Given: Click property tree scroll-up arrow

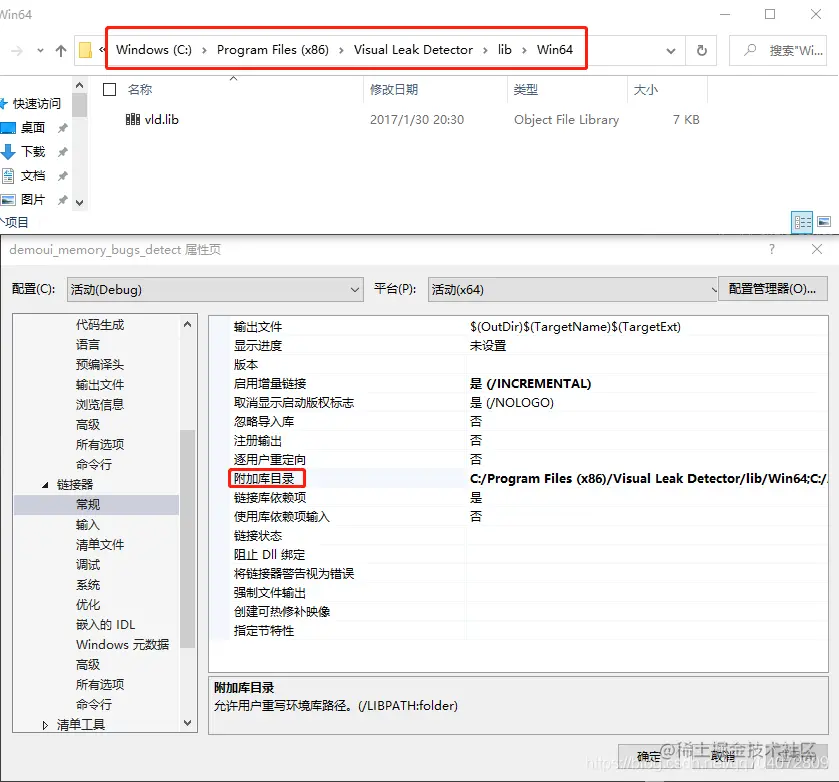Looking at the screenshot, I should 187,324.
